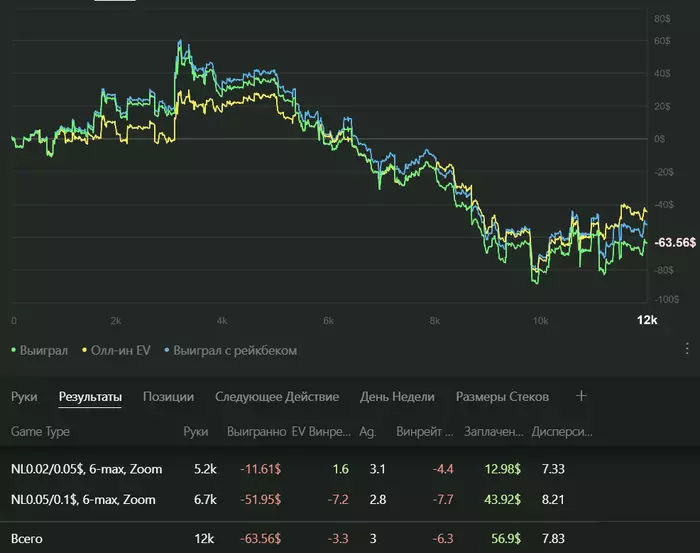Select the "Результаты" tab
The image size is (700, 553).
[x=90, y=397]
